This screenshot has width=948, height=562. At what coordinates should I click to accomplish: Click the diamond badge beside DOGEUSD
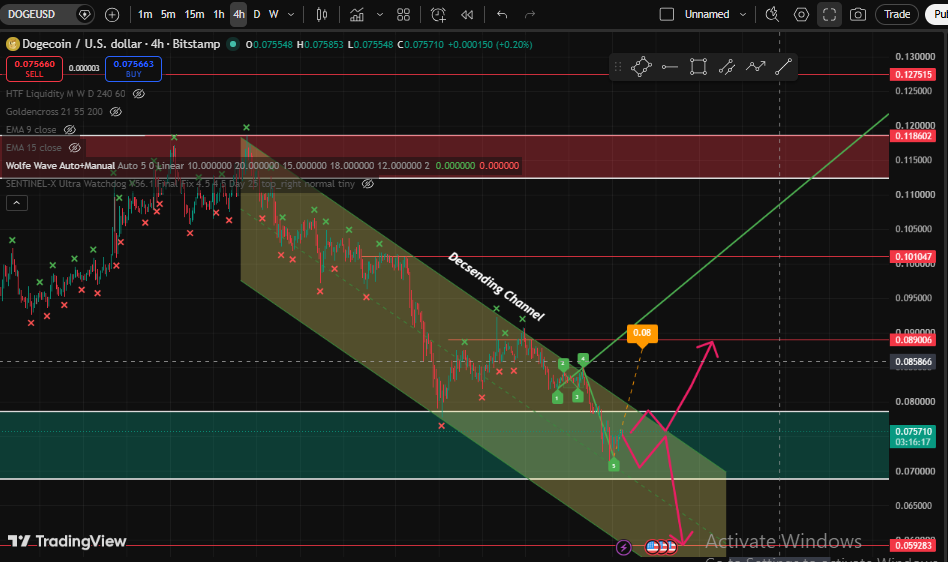click(x=85, y=15)
